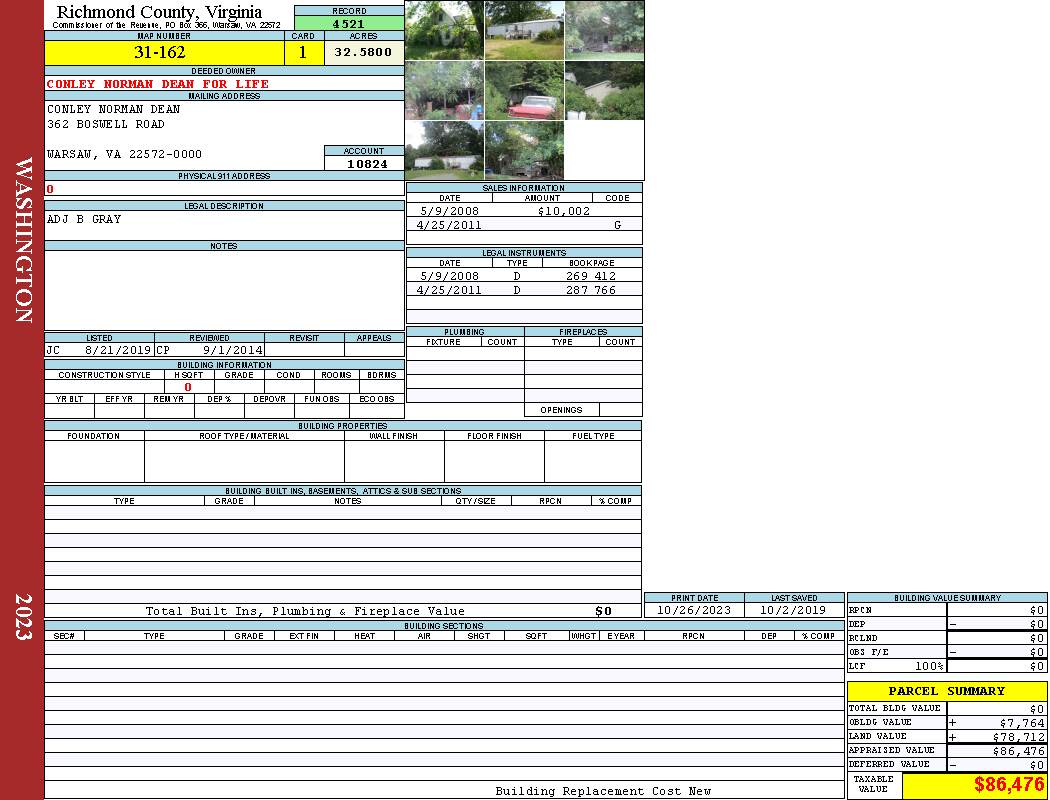Click the legal description ADJ B GRAY
The width and height of the screenshot is (1050, 800).
pos(84,219)
